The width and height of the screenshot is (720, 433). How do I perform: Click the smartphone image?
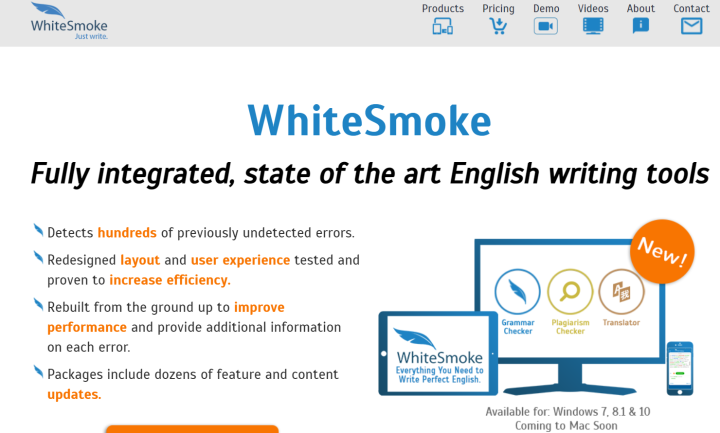click(x=680, y=368)
